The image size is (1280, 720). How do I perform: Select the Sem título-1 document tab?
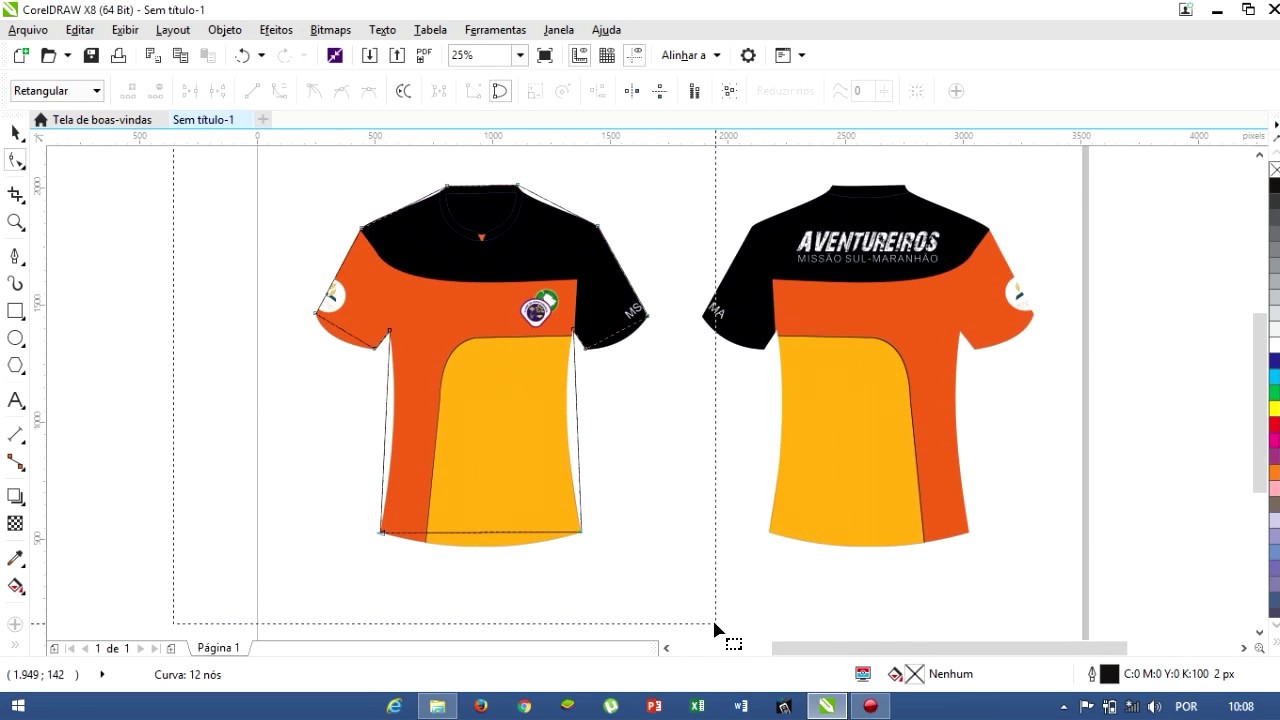204,120
